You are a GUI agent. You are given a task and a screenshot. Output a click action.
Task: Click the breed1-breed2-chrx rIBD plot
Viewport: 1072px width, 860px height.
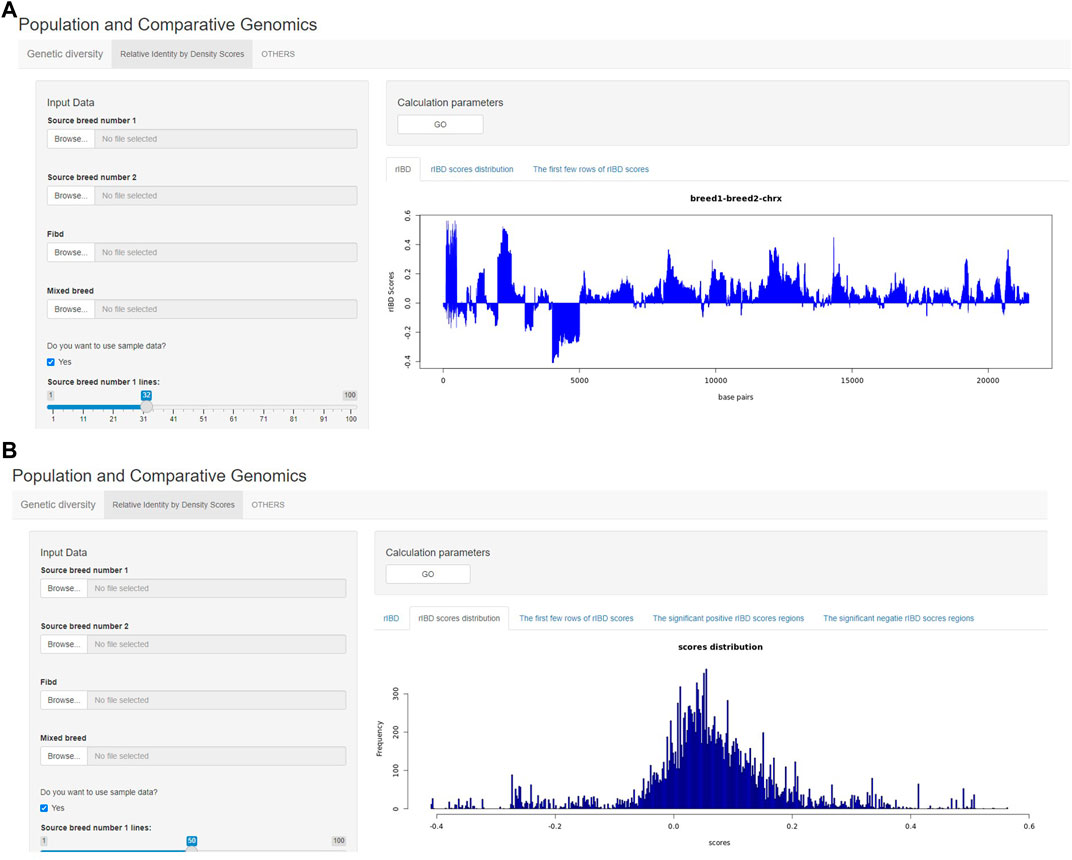pyautogui.click(x=736, y=292)
